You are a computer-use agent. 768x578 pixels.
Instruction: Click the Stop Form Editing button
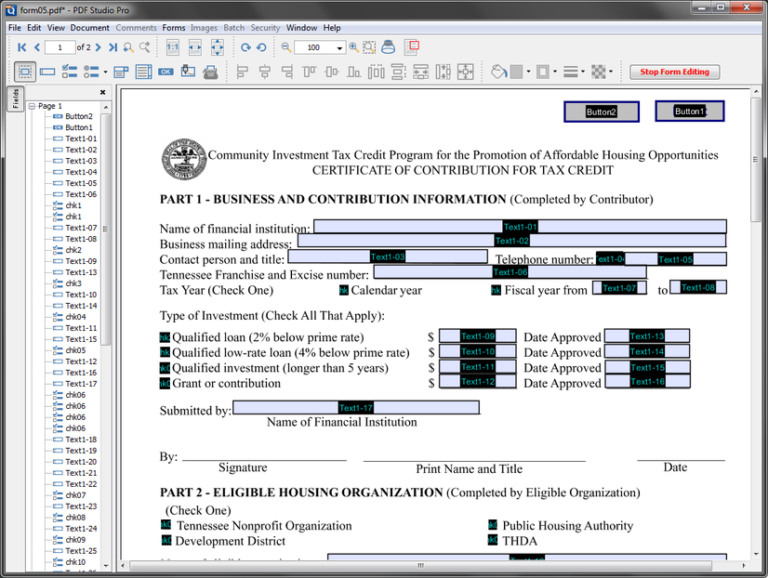click(x=674, y=72)
